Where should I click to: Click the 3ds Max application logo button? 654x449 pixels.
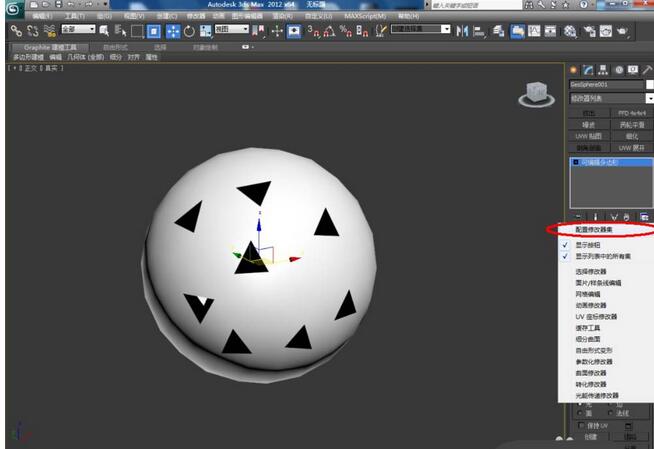tap(13, 10)
